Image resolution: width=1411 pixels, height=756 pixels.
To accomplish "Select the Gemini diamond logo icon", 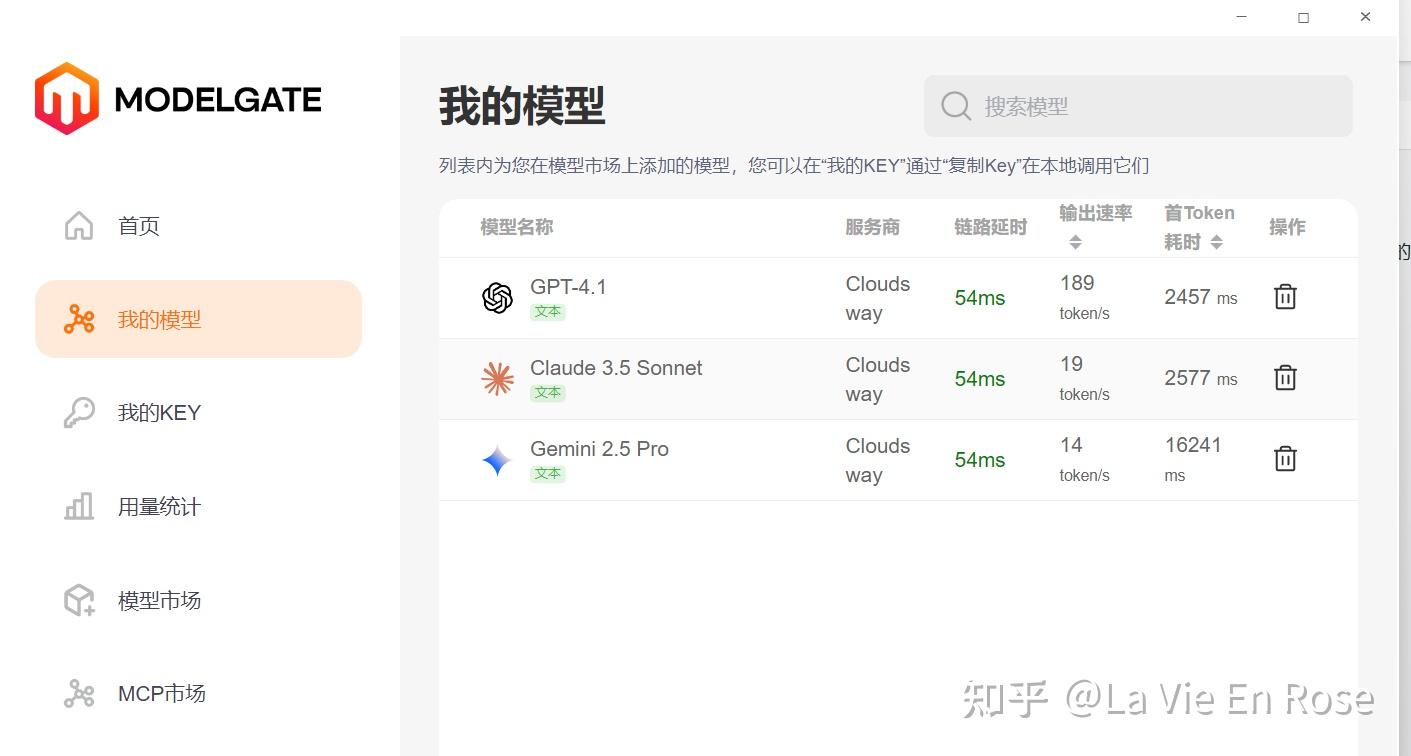I will (497, 459).
